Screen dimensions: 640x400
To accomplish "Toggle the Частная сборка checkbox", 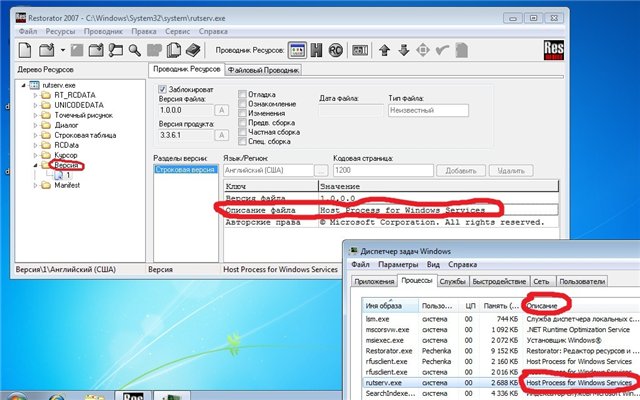I will (x=242, y=132).
